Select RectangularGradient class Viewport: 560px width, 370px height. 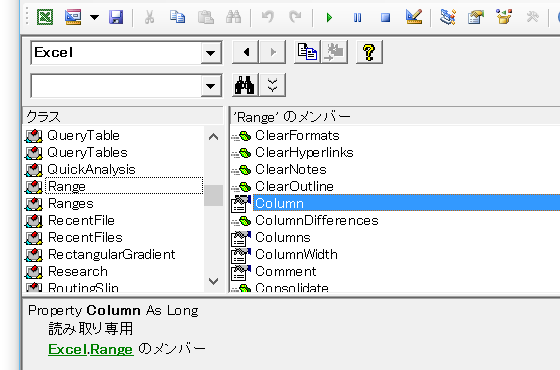click(112, 255)
